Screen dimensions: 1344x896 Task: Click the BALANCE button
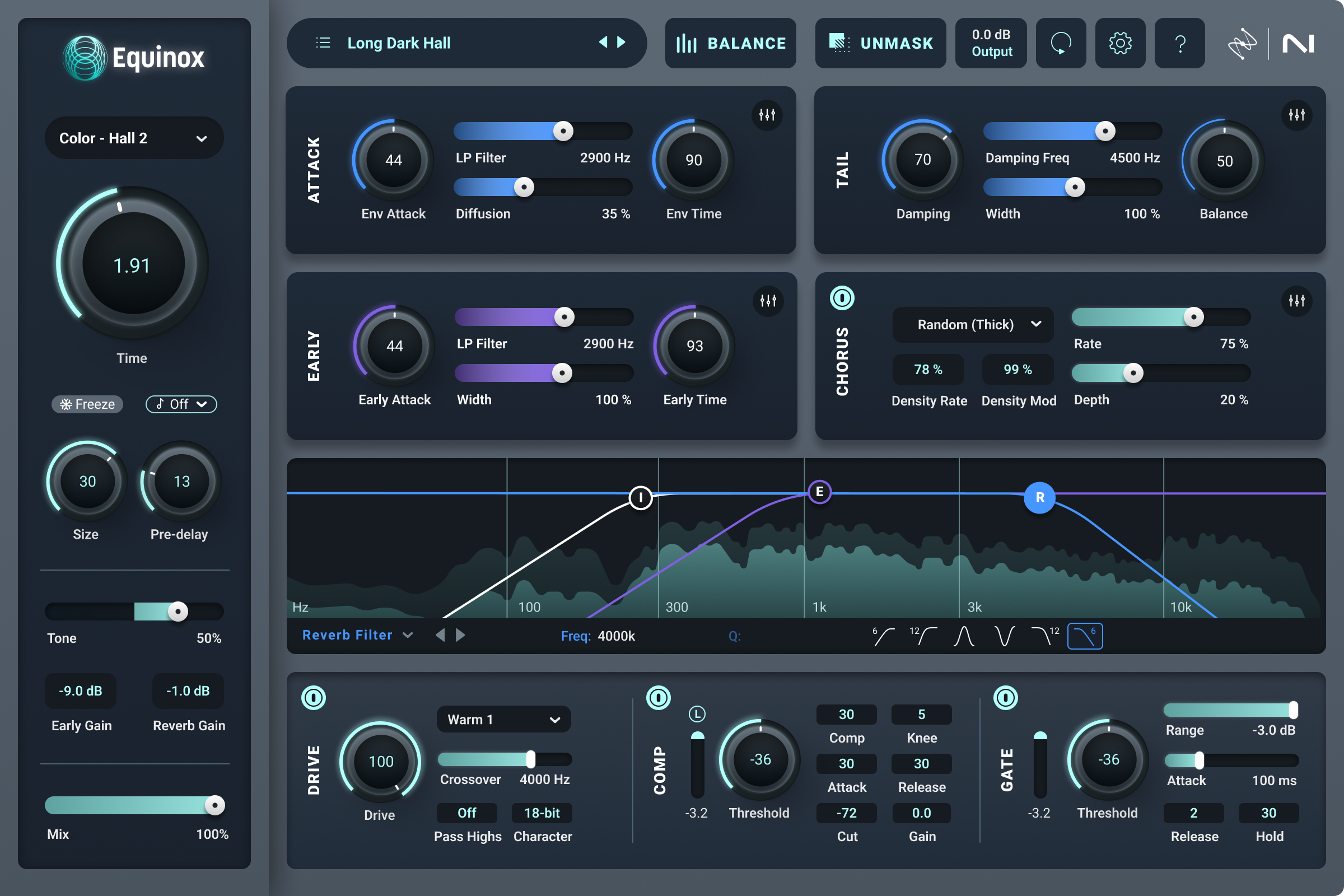[x=730, y=43]
